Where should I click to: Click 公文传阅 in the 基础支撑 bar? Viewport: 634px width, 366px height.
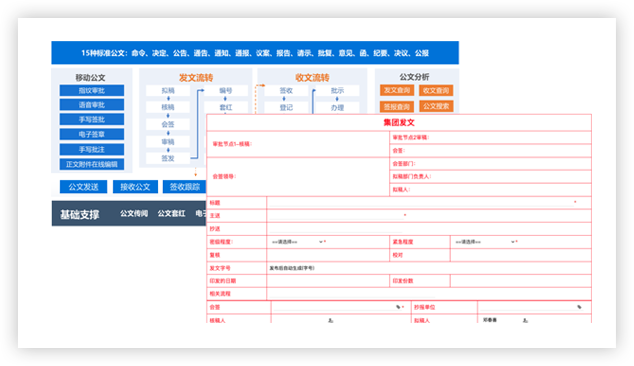[x=134, y=213]
